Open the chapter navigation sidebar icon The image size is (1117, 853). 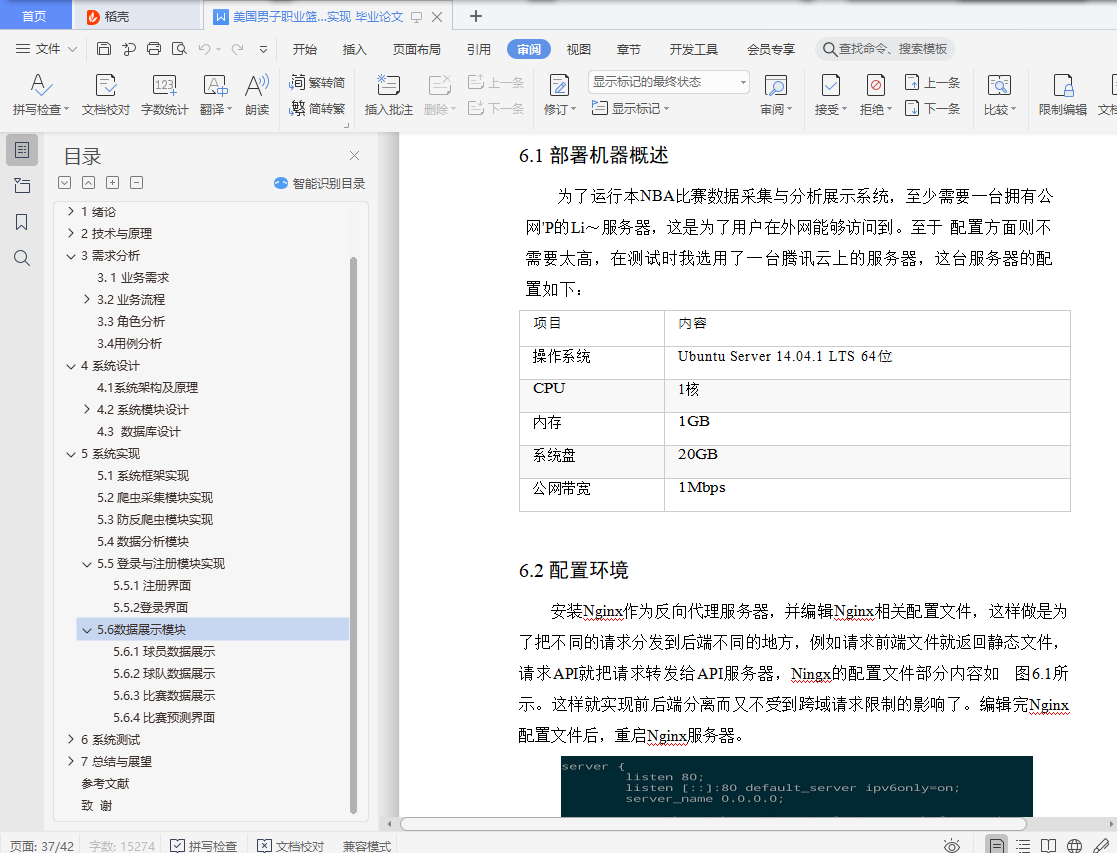[22, 186]
